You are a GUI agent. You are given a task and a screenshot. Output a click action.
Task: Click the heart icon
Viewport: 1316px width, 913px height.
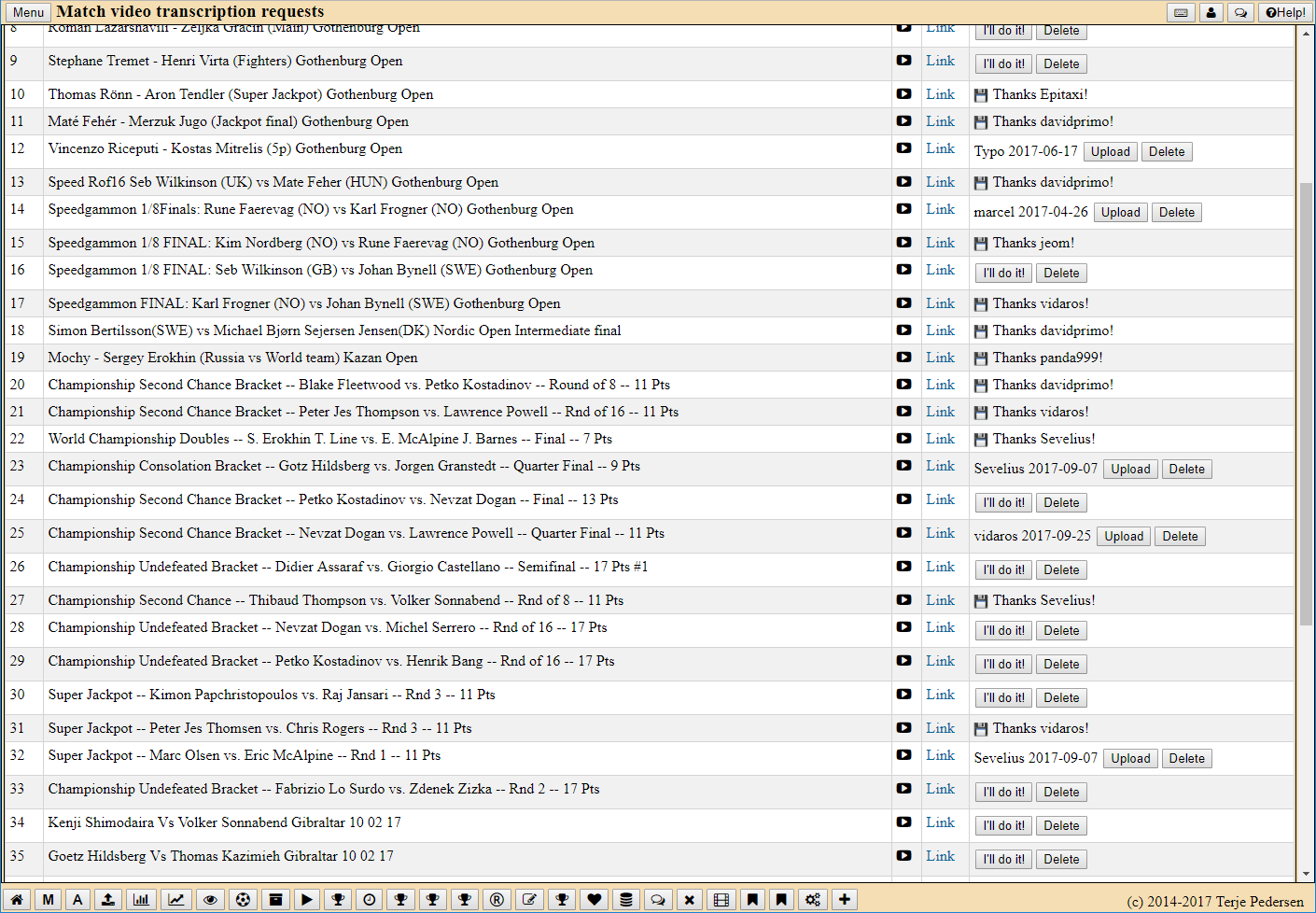coord(595,900)
